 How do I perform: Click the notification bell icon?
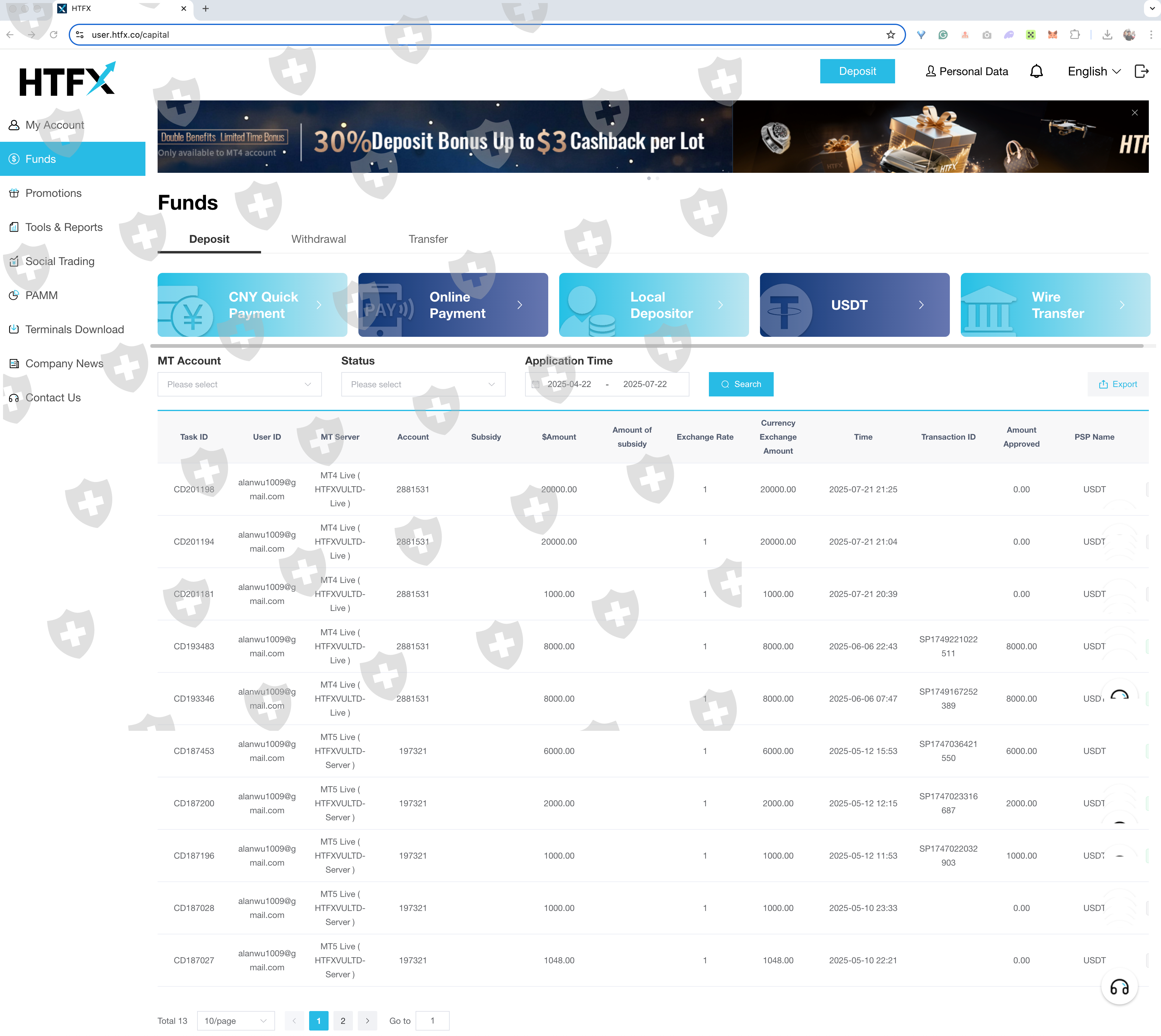[1036, 71]
